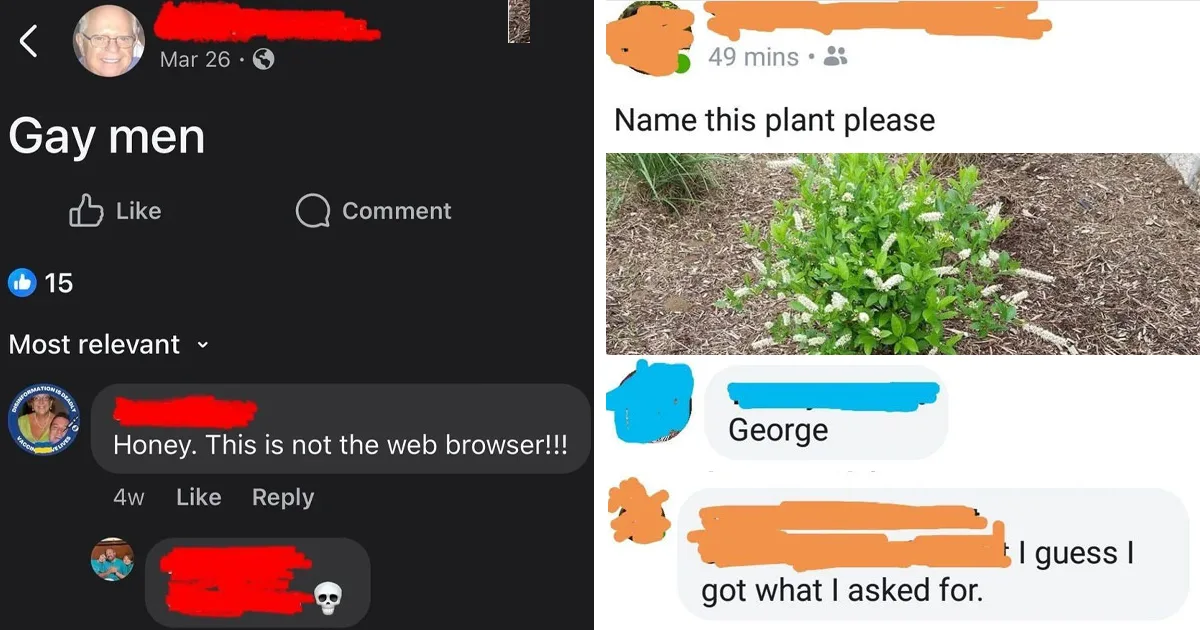
Task: Tap the thumbs-up Like icon
Action: pyautogui.click(x=86, y=210)
